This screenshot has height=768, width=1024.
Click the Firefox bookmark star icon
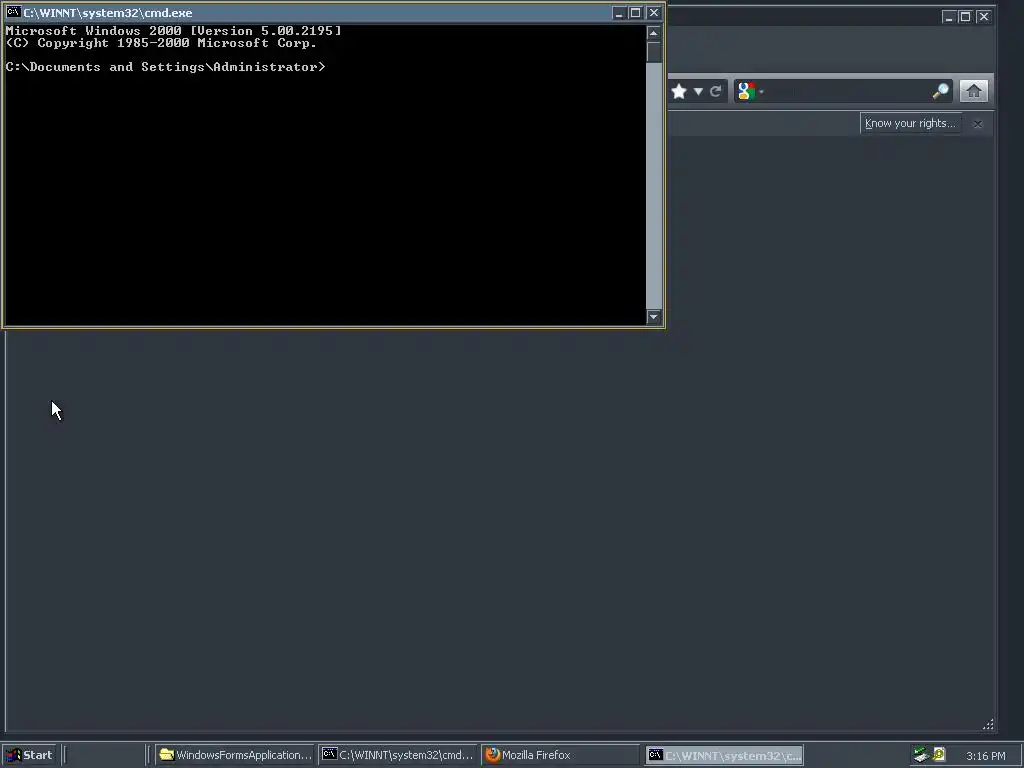pyautogui.click(x=679, y=91)
